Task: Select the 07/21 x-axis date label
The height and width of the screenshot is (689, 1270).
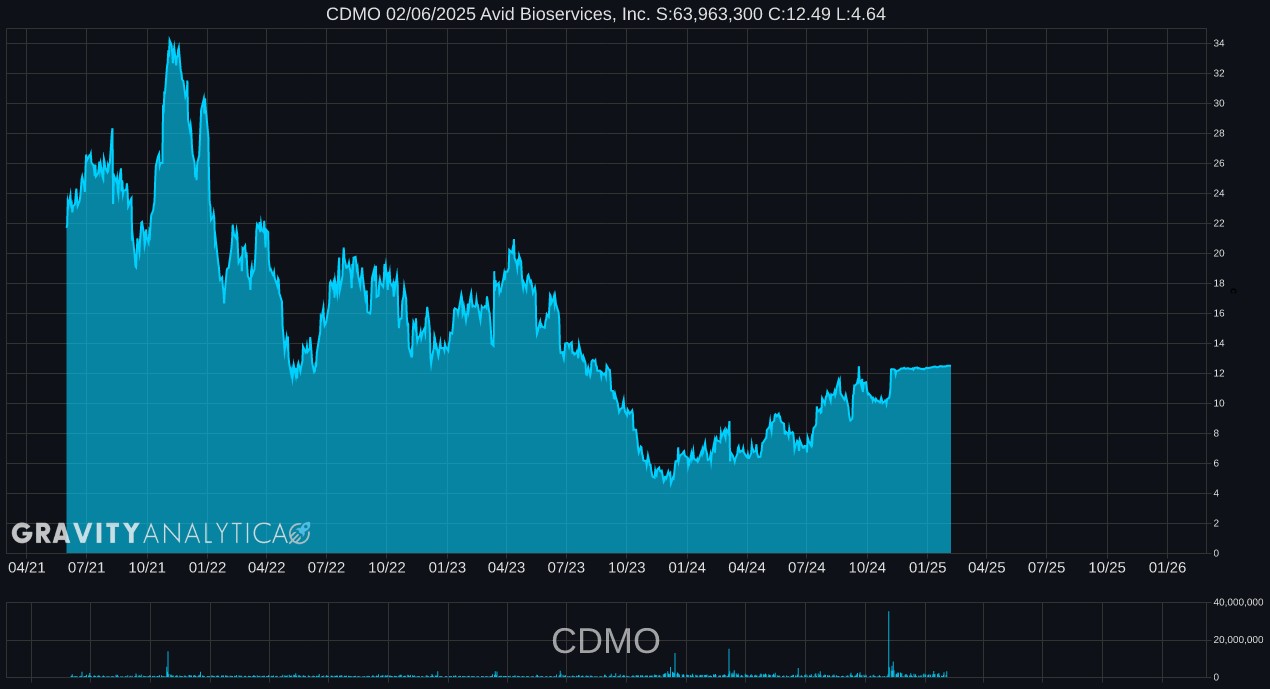Action: [x=86, y=567]
